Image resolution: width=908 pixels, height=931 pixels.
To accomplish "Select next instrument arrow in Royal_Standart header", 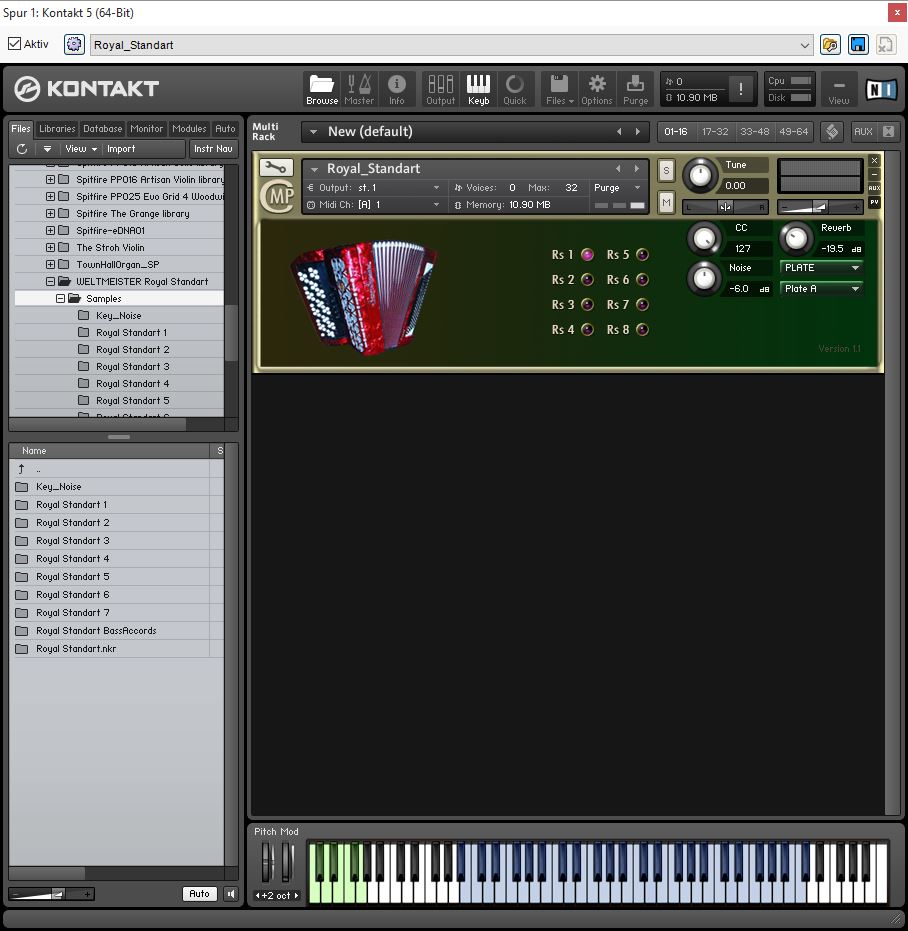I will 637,169.
